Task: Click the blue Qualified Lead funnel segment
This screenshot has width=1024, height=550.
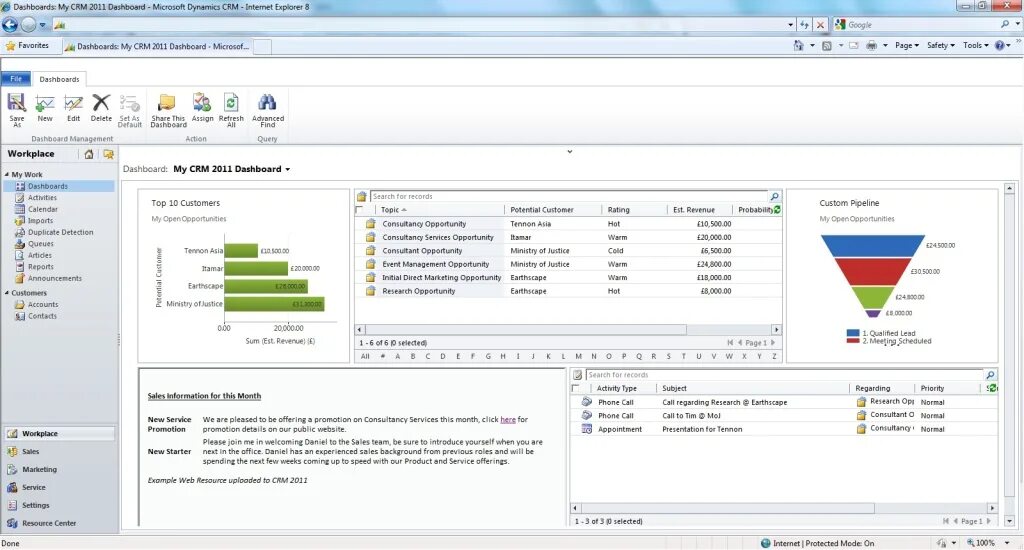Action: [872, 246]
